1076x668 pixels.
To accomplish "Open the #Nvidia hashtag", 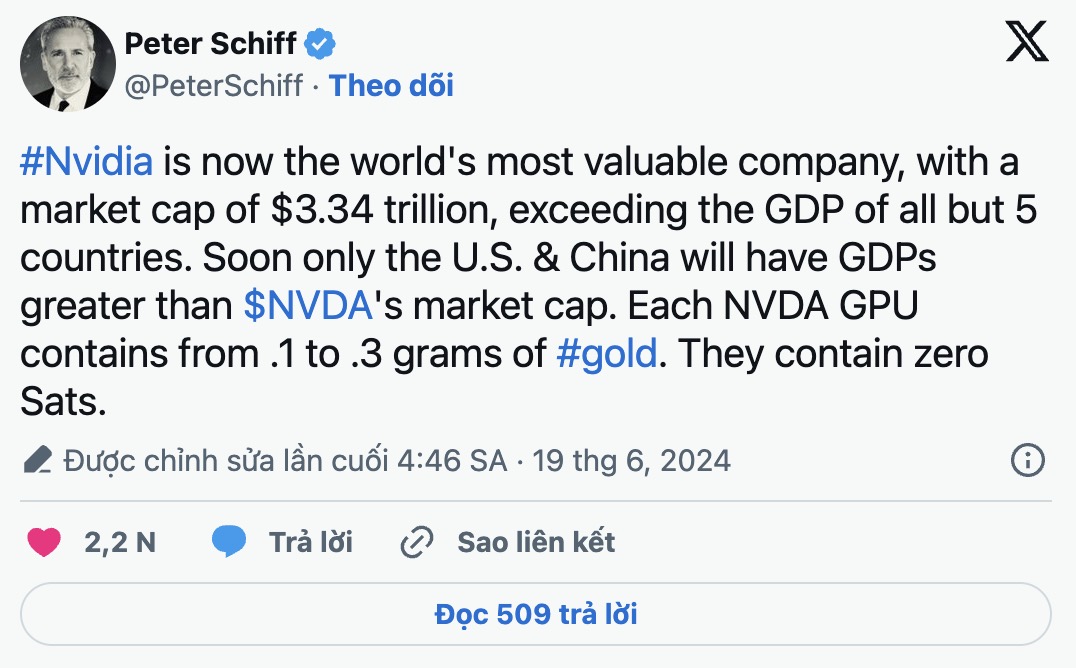I will point(86,162).
